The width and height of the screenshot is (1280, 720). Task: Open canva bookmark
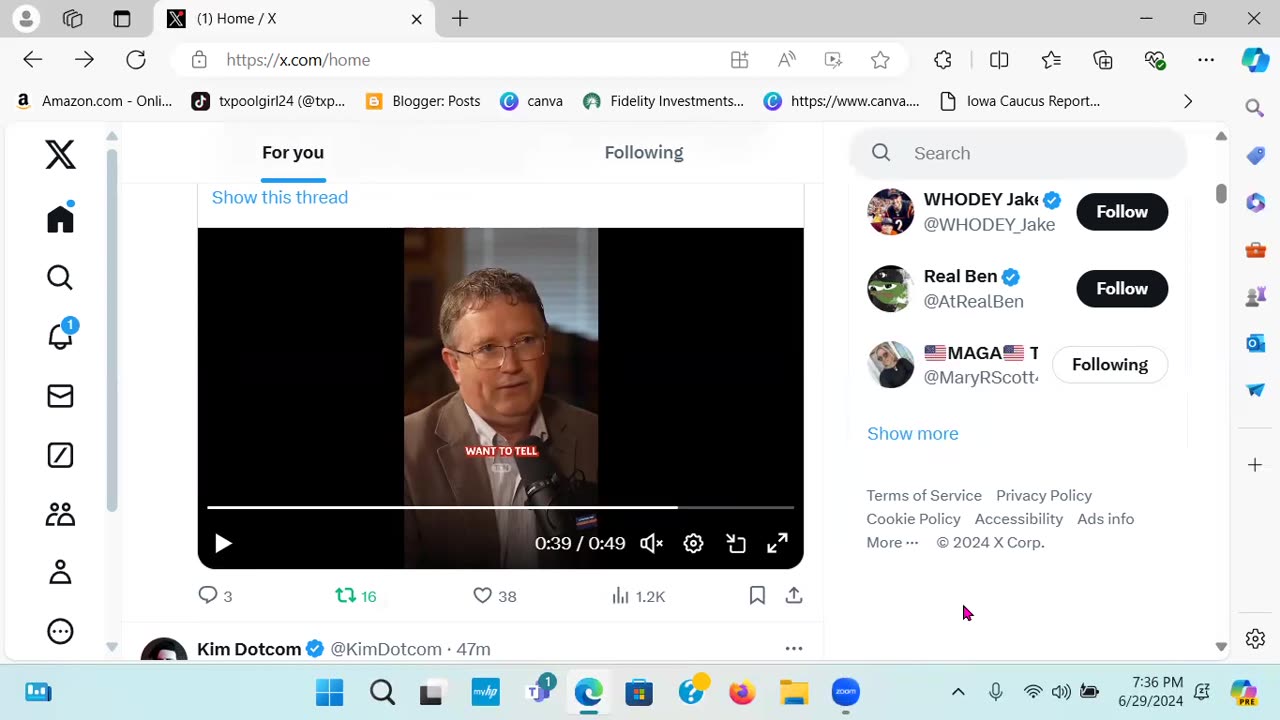(531, 101)
